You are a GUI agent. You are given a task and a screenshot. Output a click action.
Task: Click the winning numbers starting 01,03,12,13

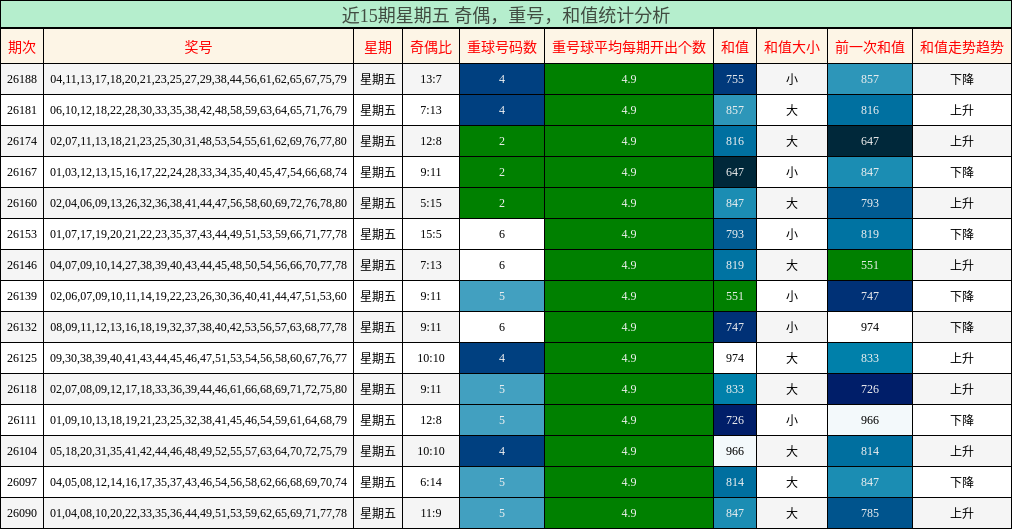point(198,172)
